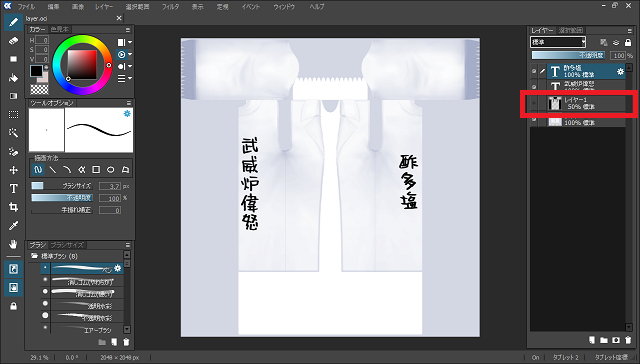Choose the Gradient tool
The height and width of the screenshot is (364, 640).
coord(13,96)
